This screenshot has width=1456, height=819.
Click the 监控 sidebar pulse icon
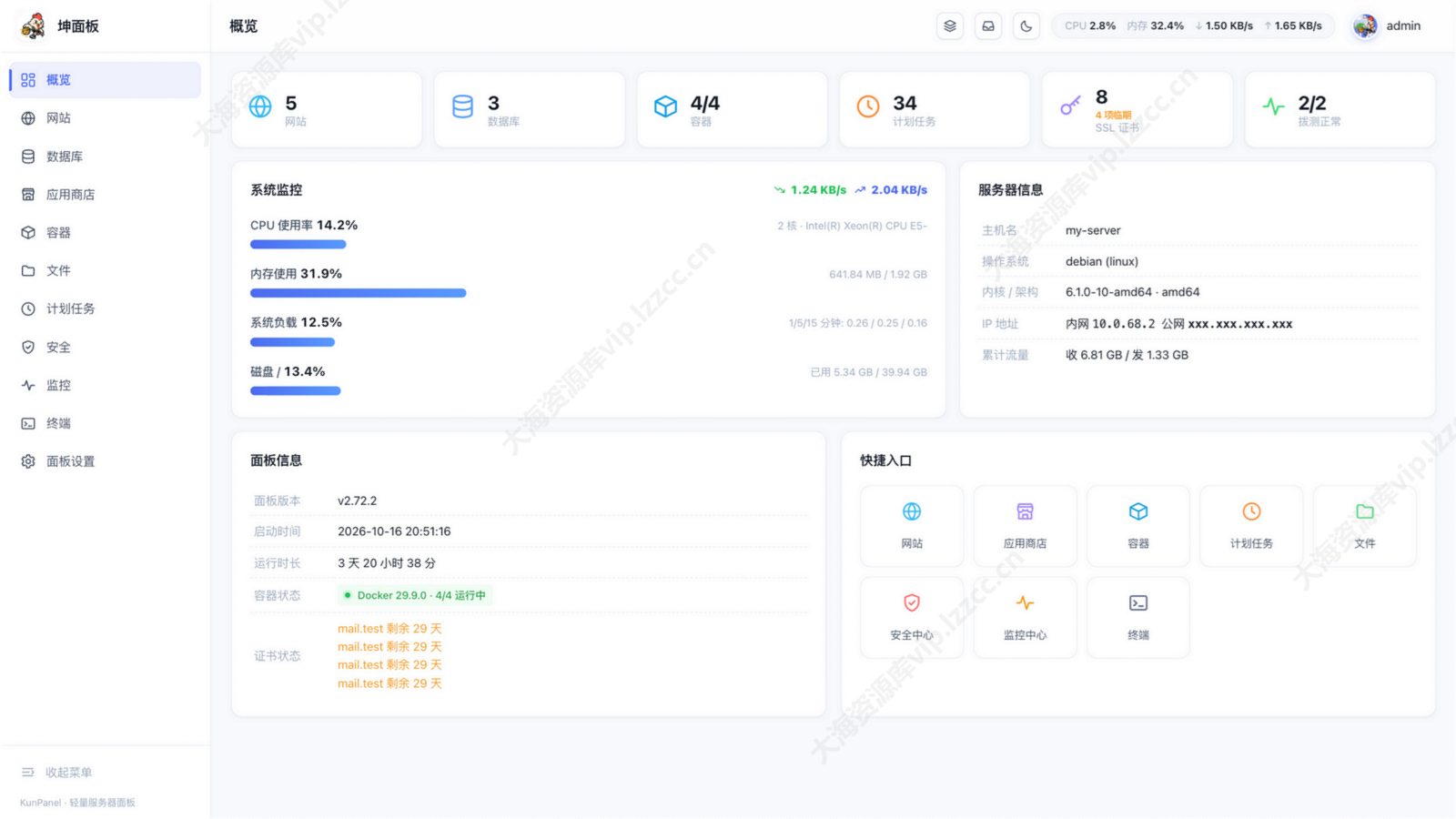28,386
